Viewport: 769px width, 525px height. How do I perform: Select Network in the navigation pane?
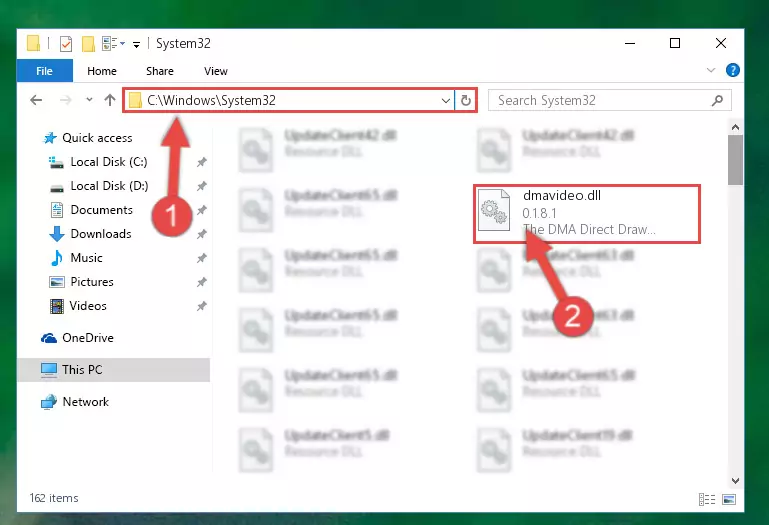coord(85,402)
